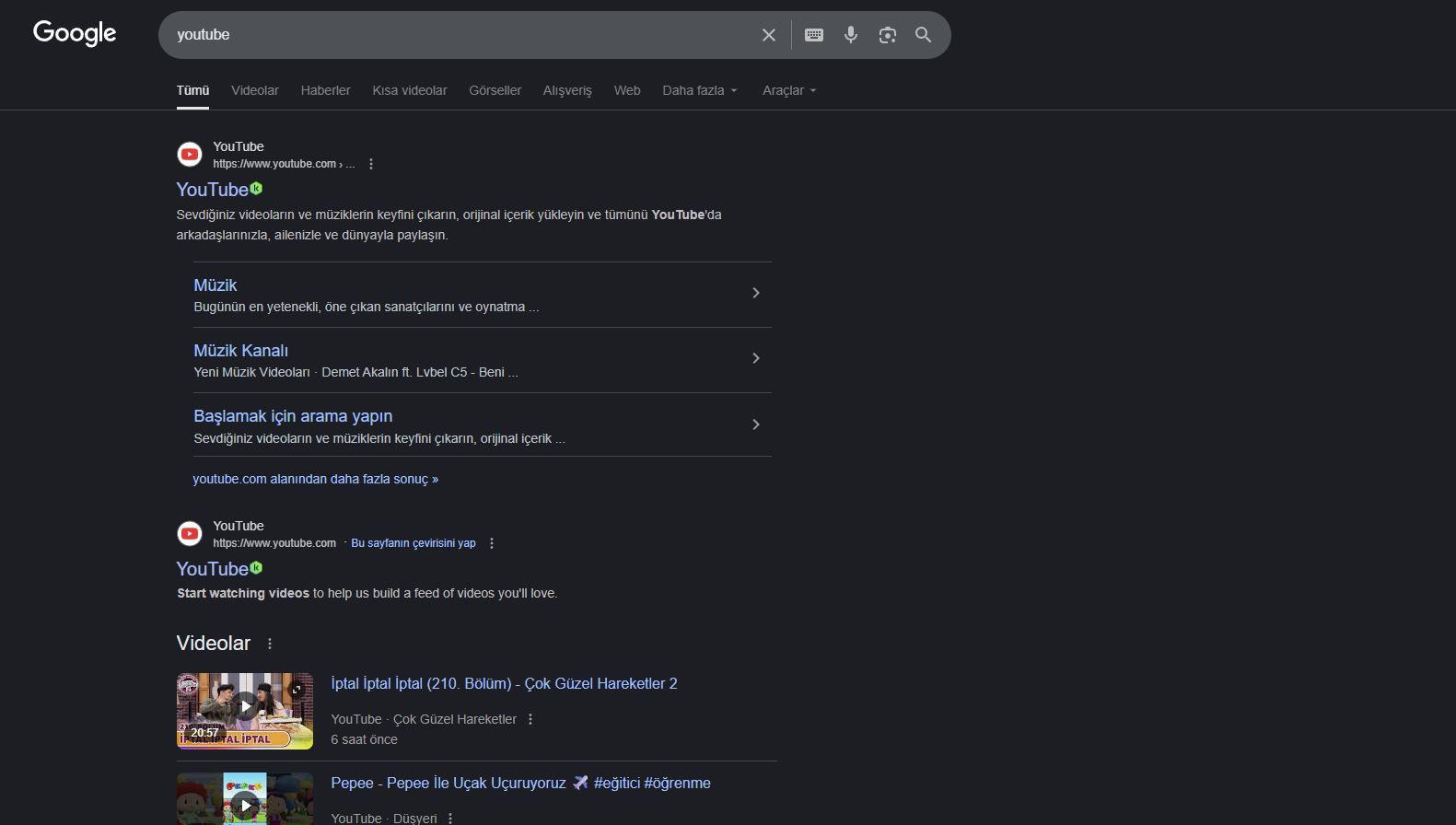This screenshot has height=825, width=1456.
Task: Open the first YouTube result title link
Action: point(213,190)
